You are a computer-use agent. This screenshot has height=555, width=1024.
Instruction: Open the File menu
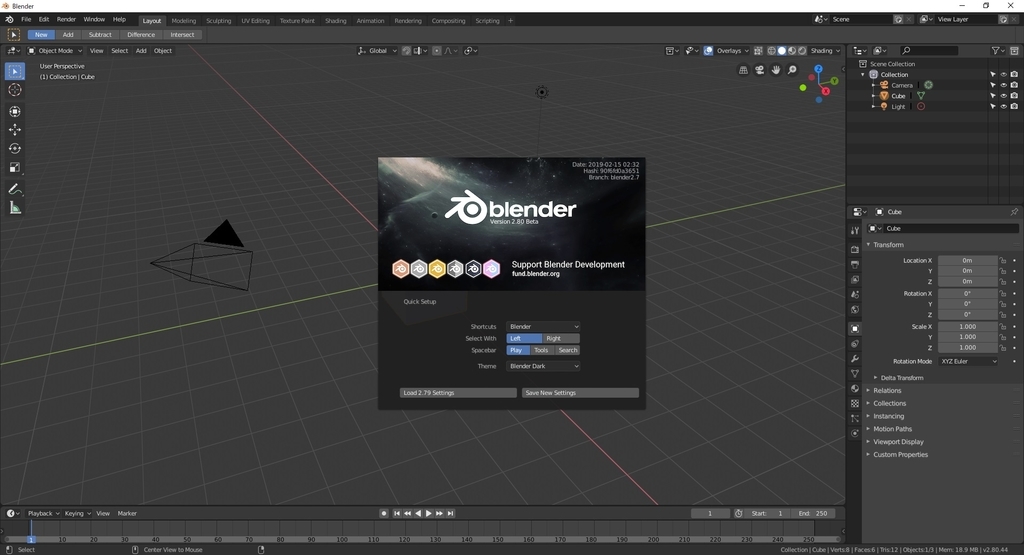coord(26,20)
